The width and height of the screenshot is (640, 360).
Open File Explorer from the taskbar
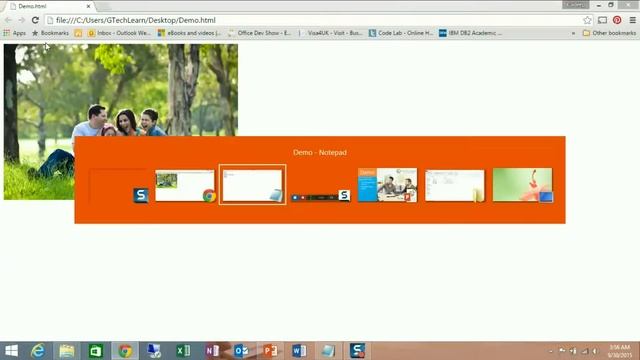point(67,351)
